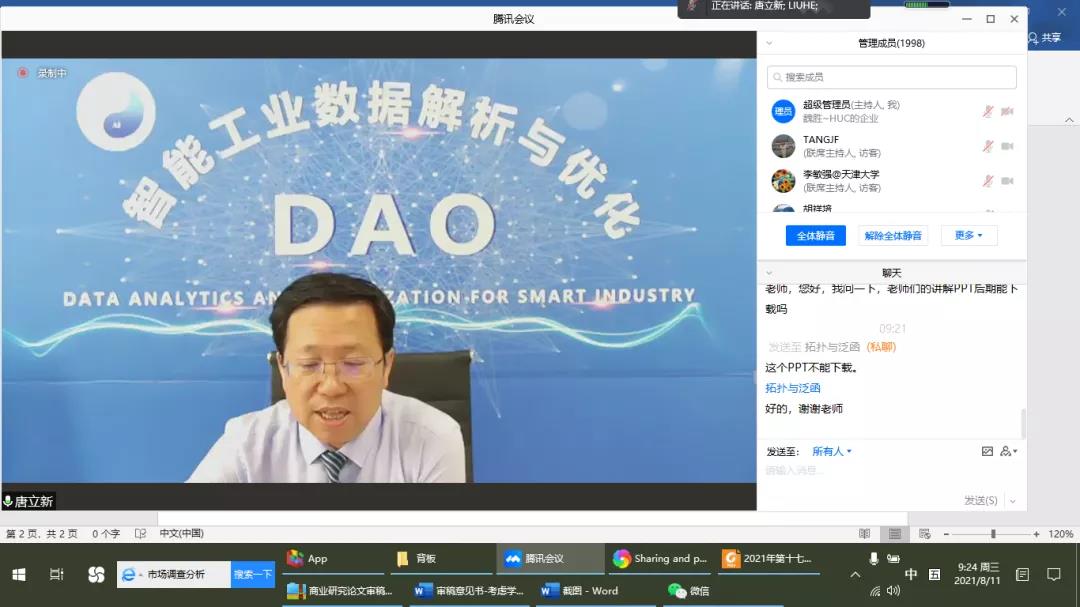Open chat permission settings person icon
1080x607 pixels.
point(1007,452)
